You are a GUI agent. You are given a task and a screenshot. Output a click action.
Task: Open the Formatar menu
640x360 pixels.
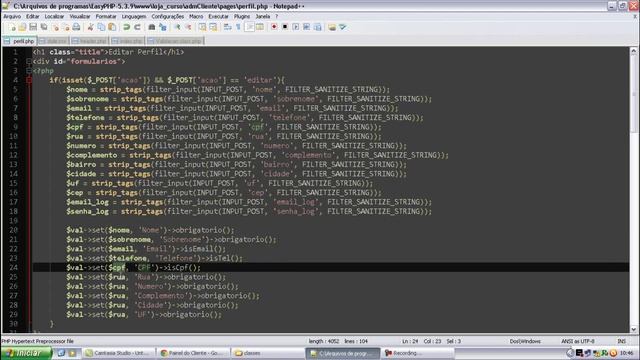tap(106, 16)
